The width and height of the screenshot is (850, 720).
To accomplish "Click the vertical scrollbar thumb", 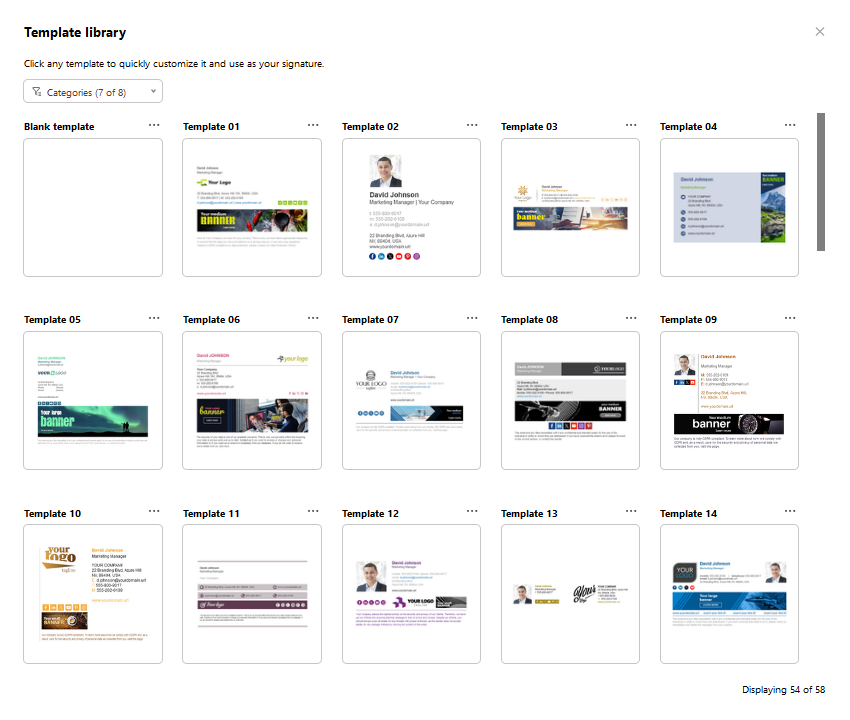I will pos(821,180).
